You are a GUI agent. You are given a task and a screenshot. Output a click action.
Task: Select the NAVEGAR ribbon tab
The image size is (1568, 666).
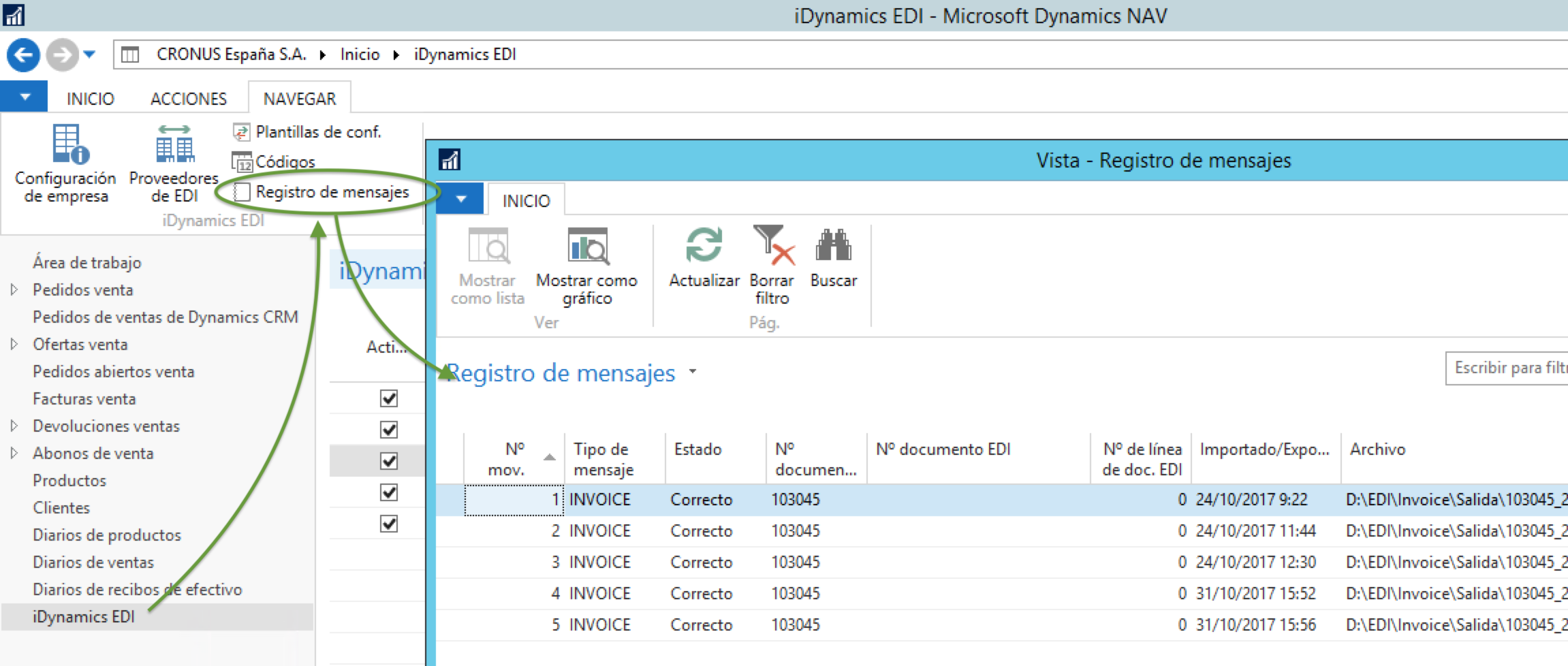[x=300, y=99]
